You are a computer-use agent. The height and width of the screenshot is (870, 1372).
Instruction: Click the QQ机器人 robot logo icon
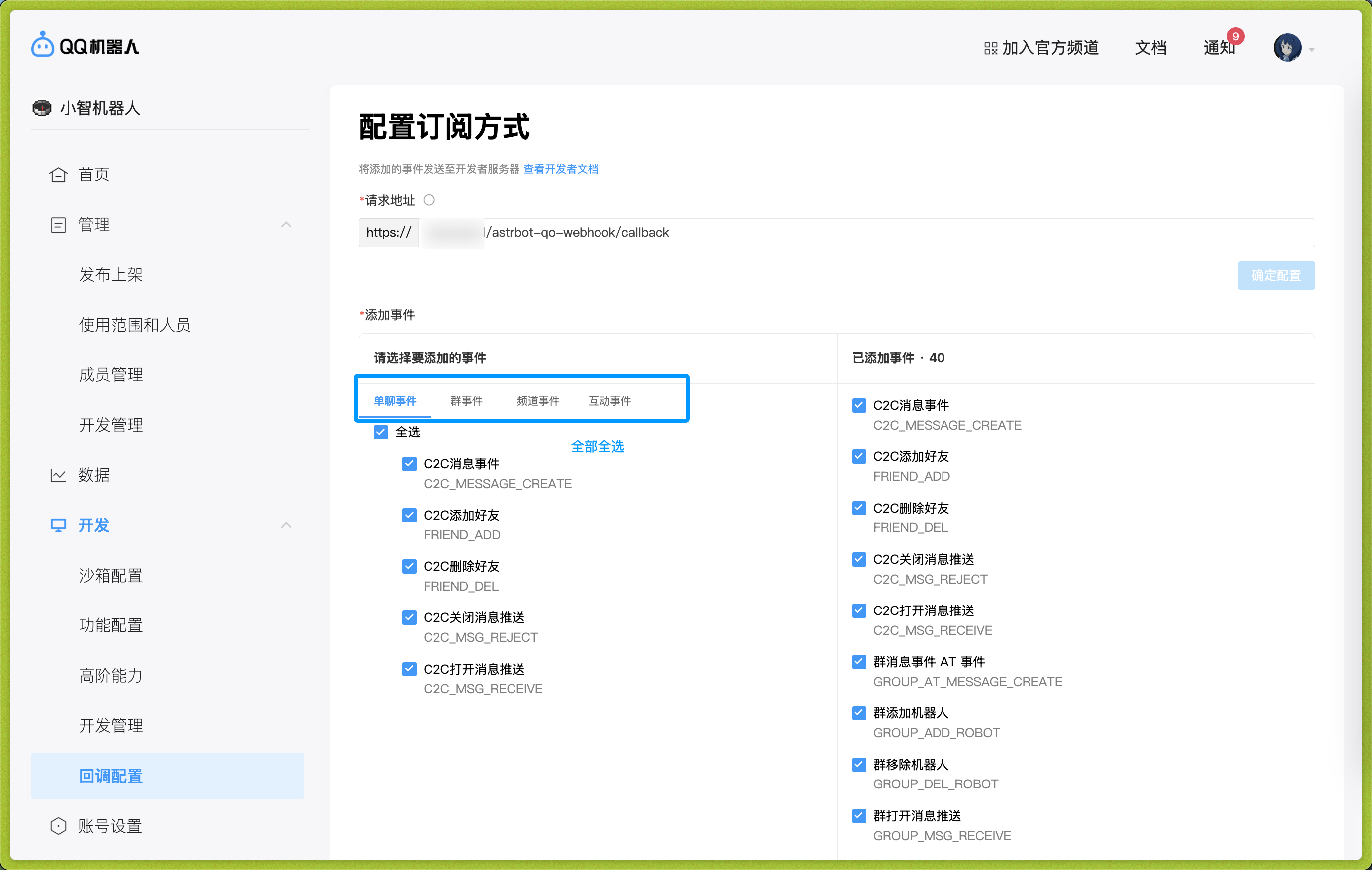pyautogui.click(x=43, y=45)
